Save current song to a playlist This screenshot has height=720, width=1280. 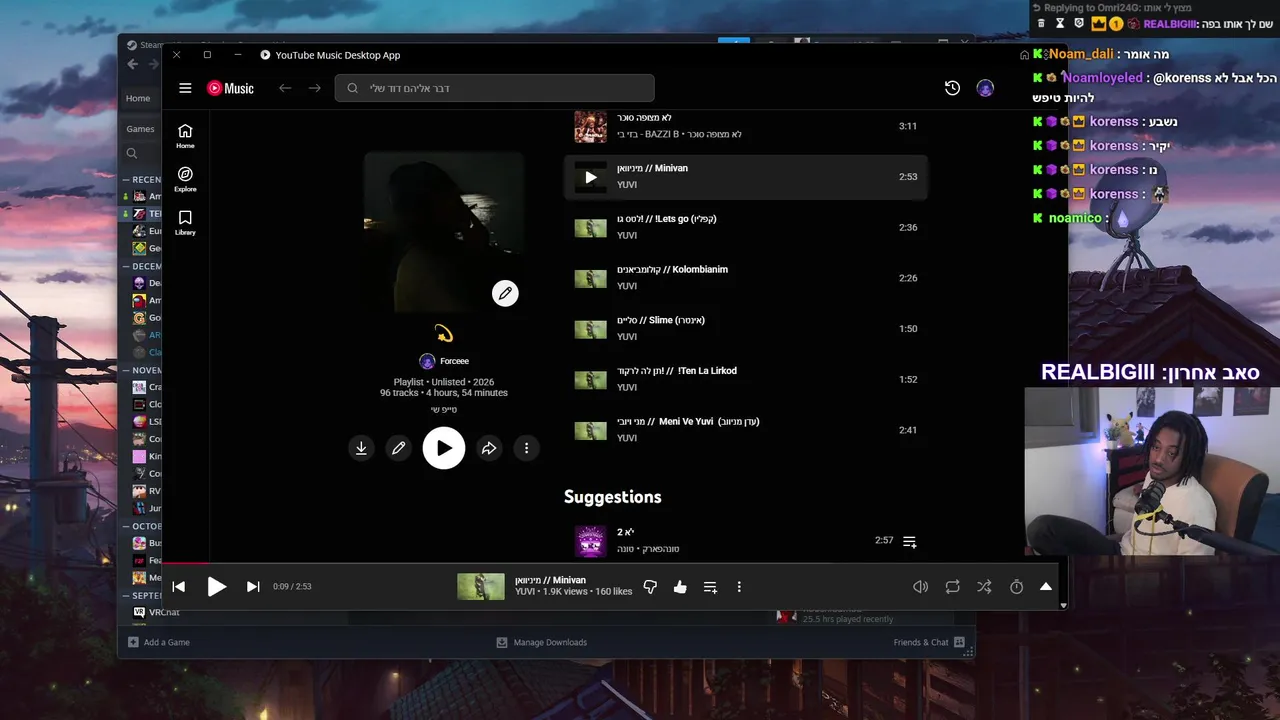coord(710,587)
